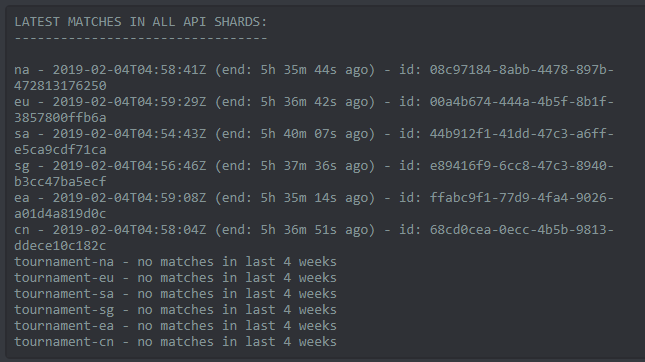Click the ea match id starting ffabc9f1
Viewport: 645px width, 362px height.
click(x=522, y=198)
